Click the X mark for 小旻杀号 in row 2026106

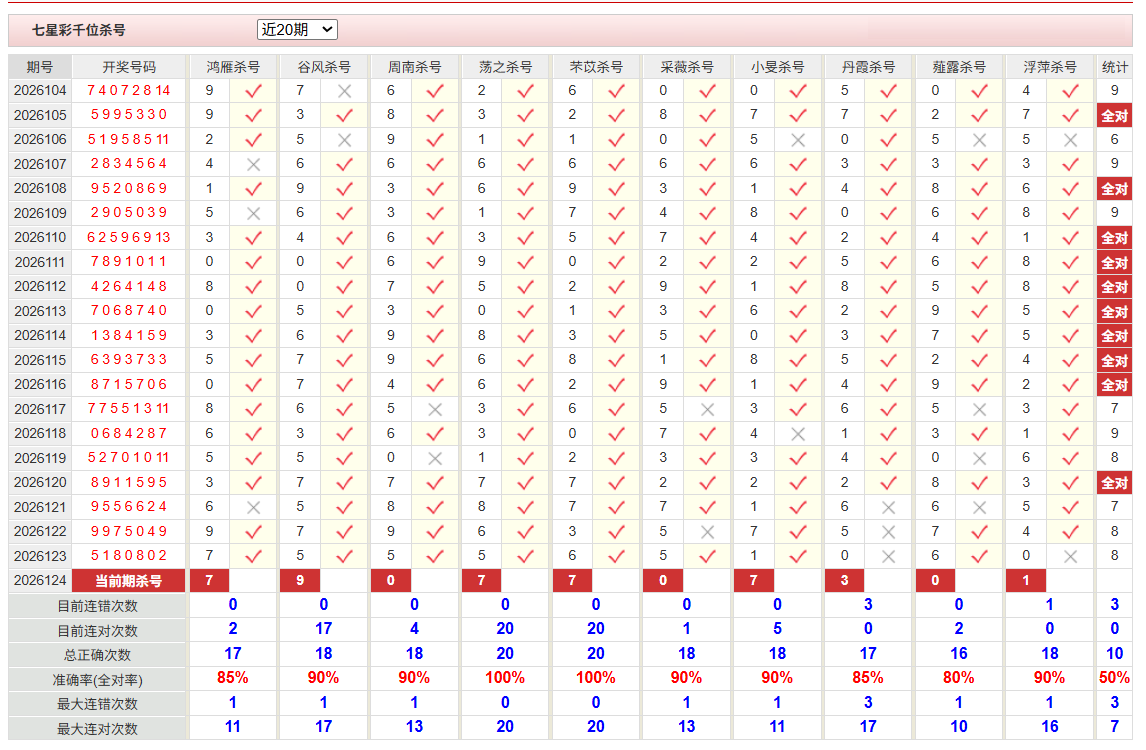click(x=798, y=140)
